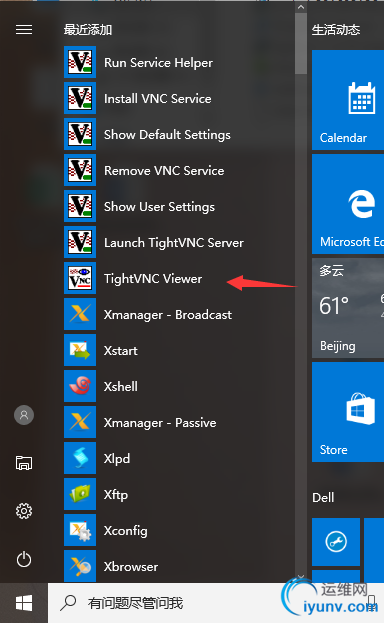
Task: Click the user account avatar
Action: point(24,415)
